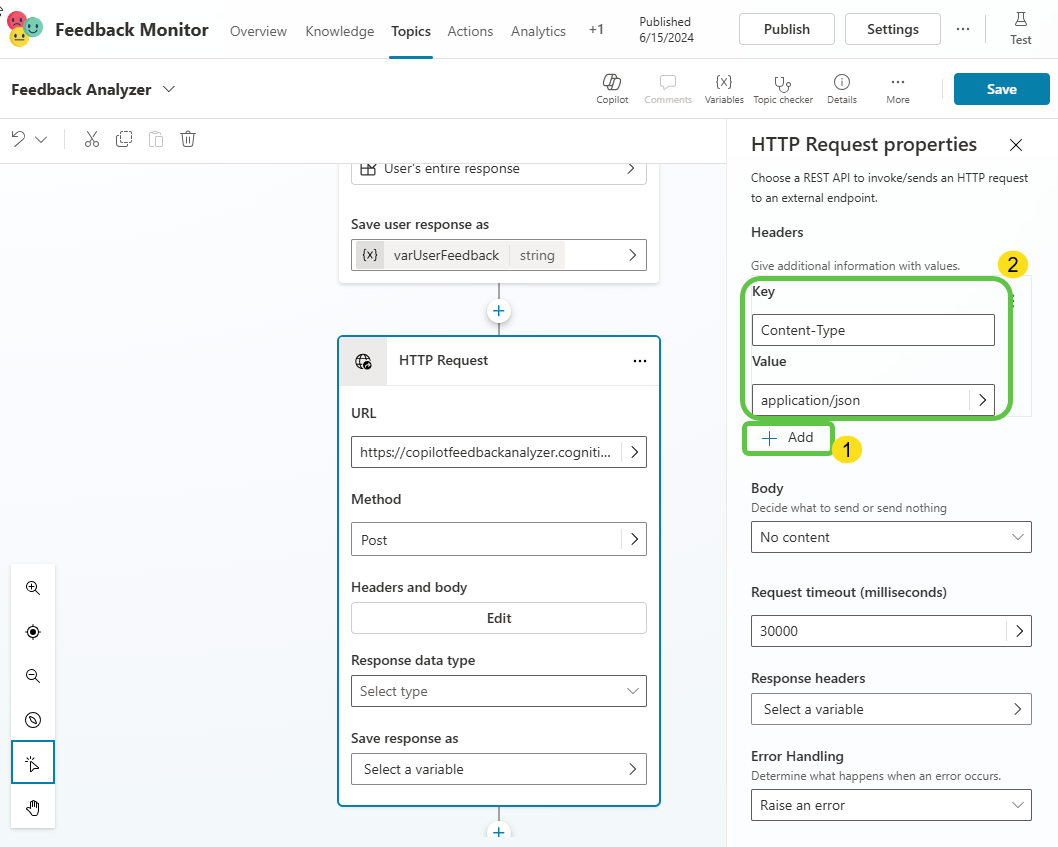
Task: Open the Variables panel
Action: [723, 88]
